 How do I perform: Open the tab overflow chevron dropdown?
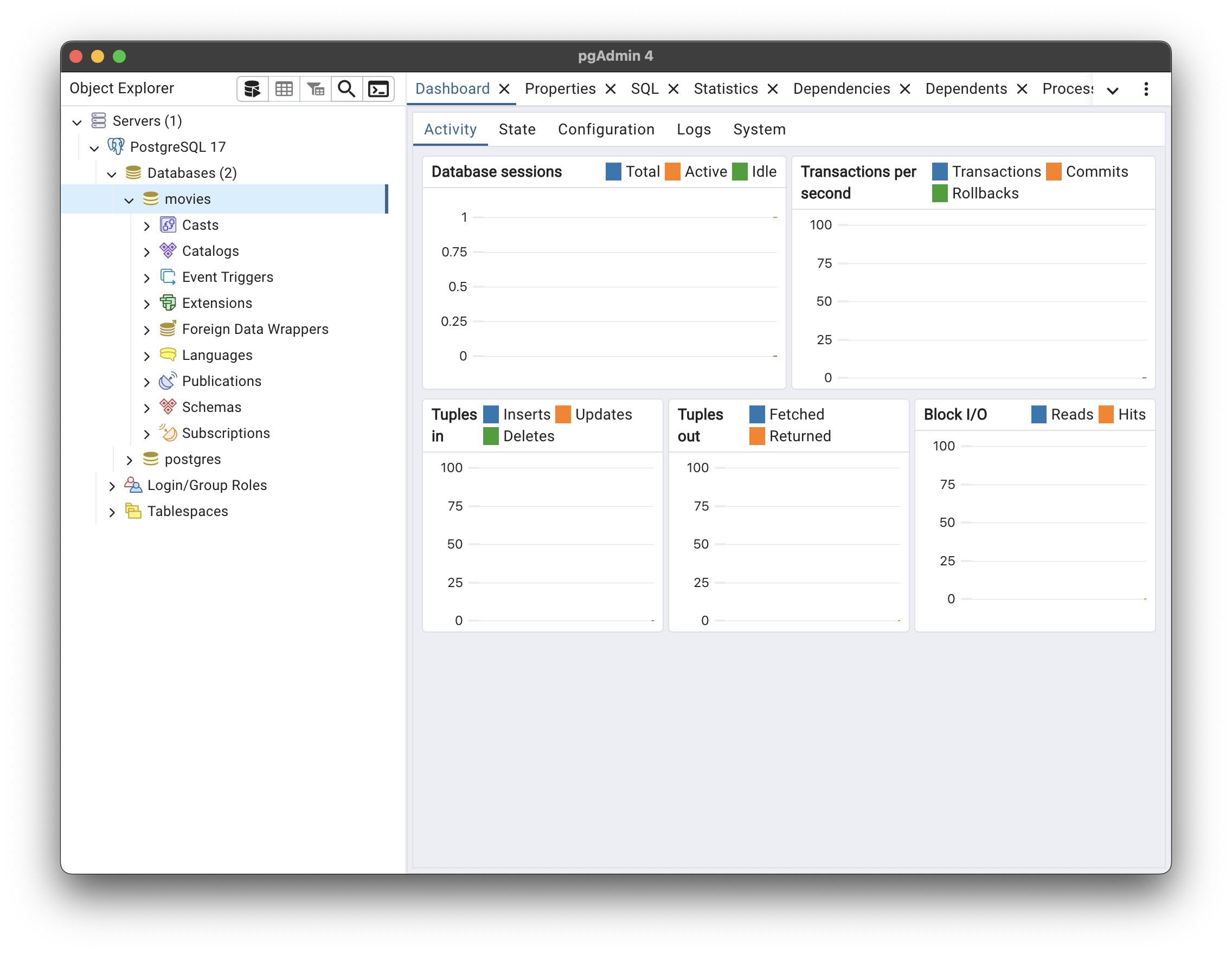click(1112, 90)
